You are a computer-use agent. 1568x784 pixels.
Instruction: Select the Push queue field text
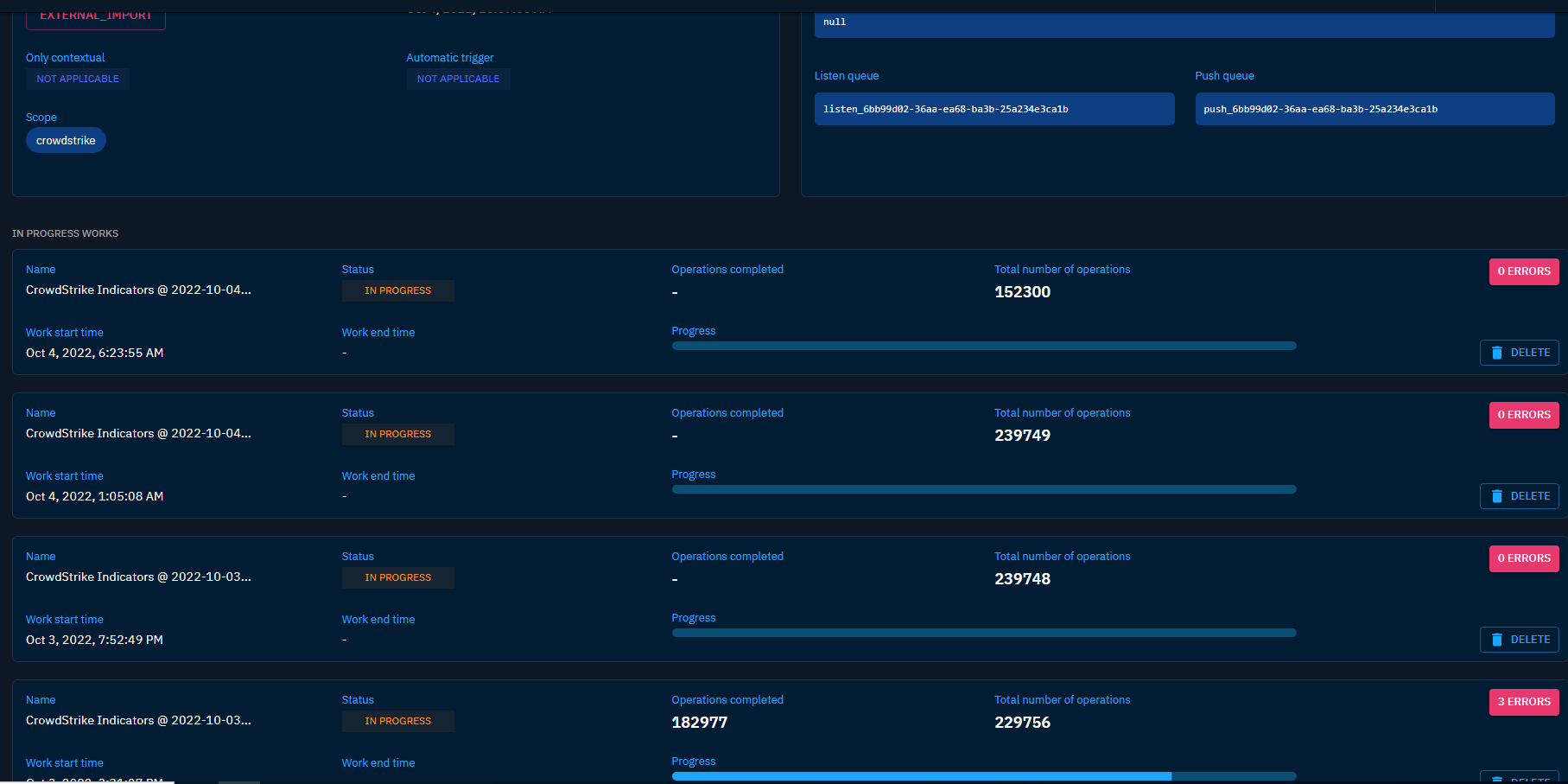coord(1374,109)
